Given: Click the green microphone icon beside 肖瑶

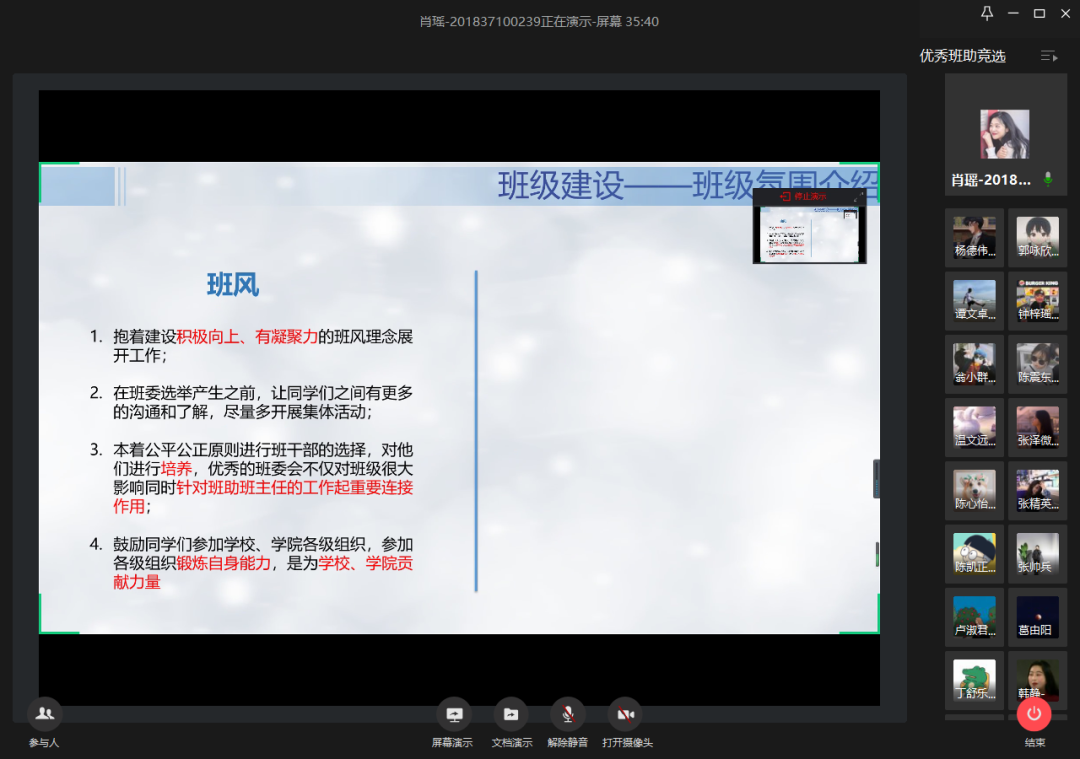Looking at the screenshot, I should click(x=1048, y=180).
